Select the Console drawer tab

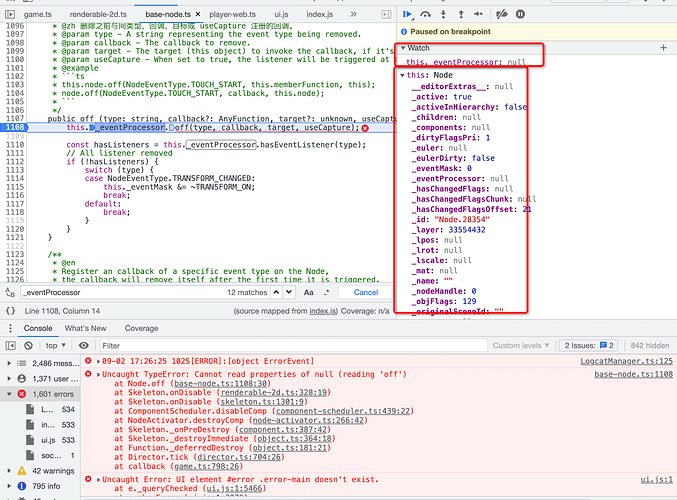[x=38, y=328]
